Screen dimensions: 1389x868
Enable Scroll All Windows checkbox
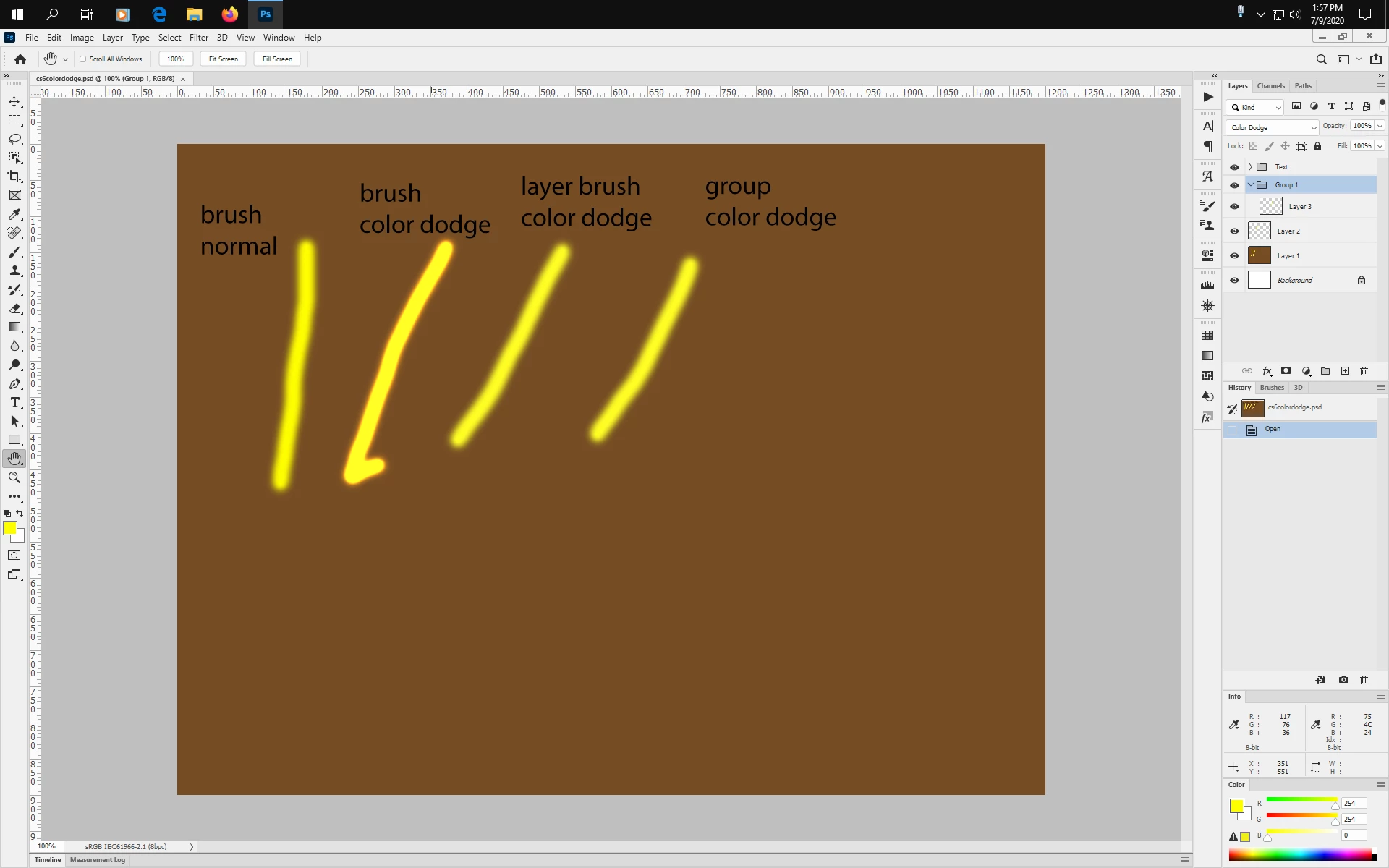(x=82, y=59)
